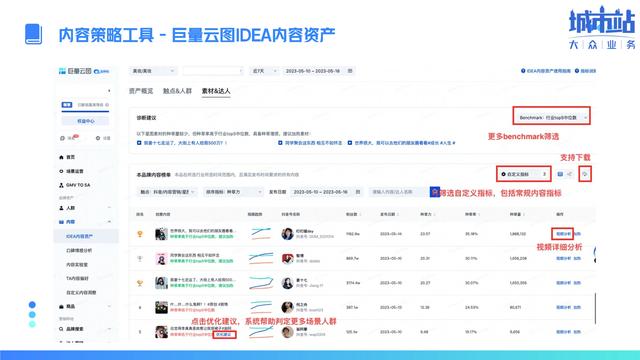Click 视频分析 link in the 1162.9w row

click(563, 234)
